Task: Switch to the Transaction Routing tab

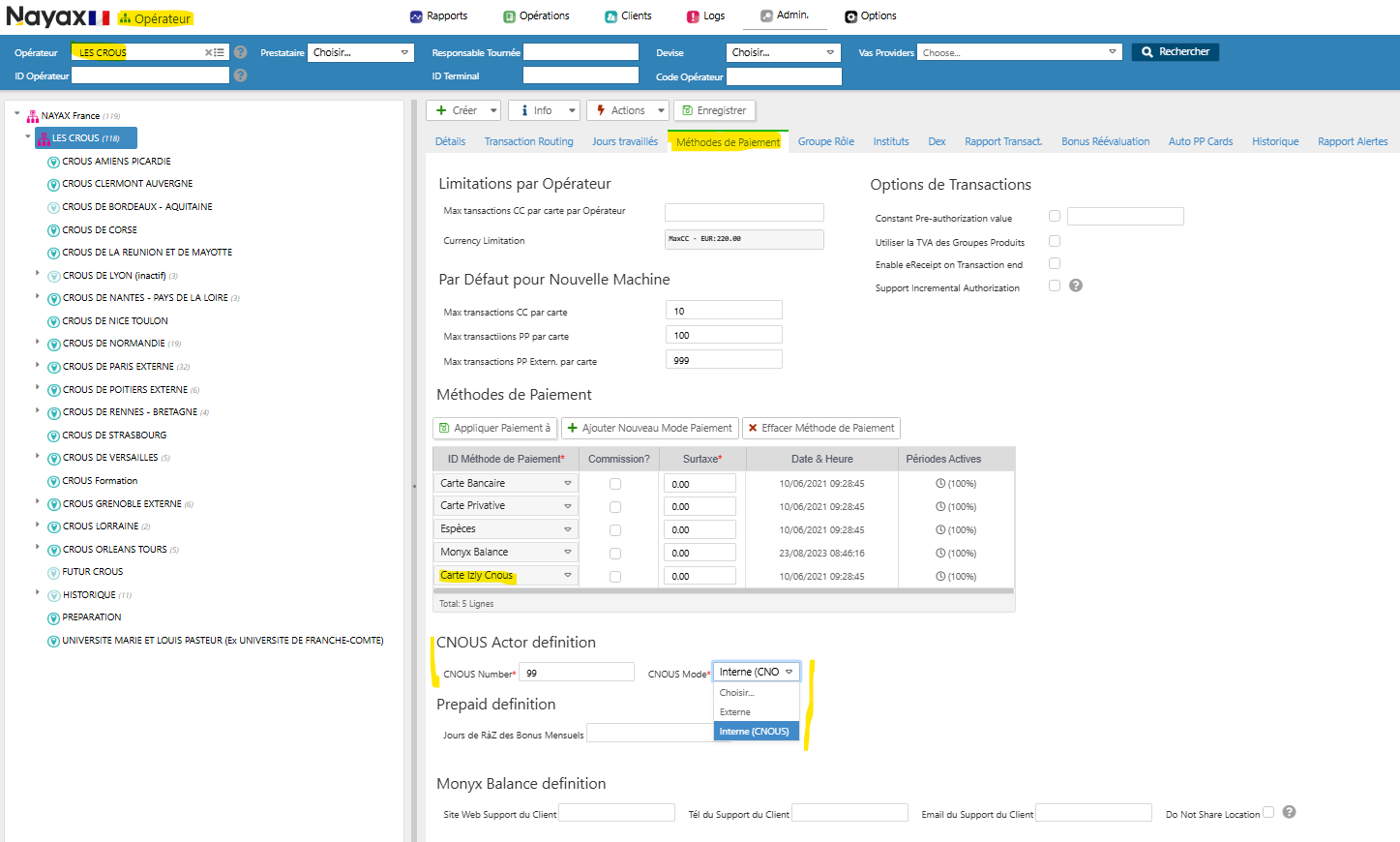Action: tap(528, 141)
